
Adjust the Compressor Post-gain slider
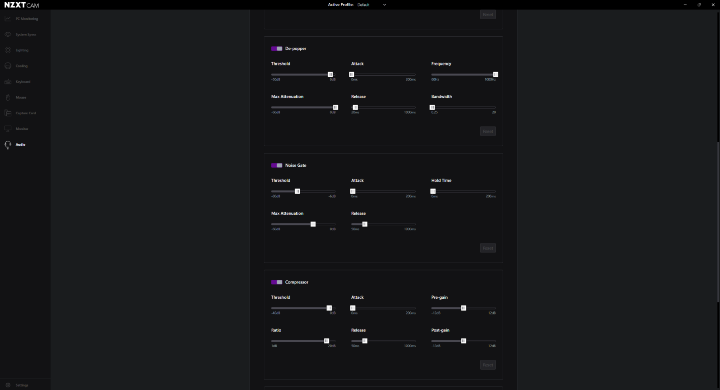(463, 341)
